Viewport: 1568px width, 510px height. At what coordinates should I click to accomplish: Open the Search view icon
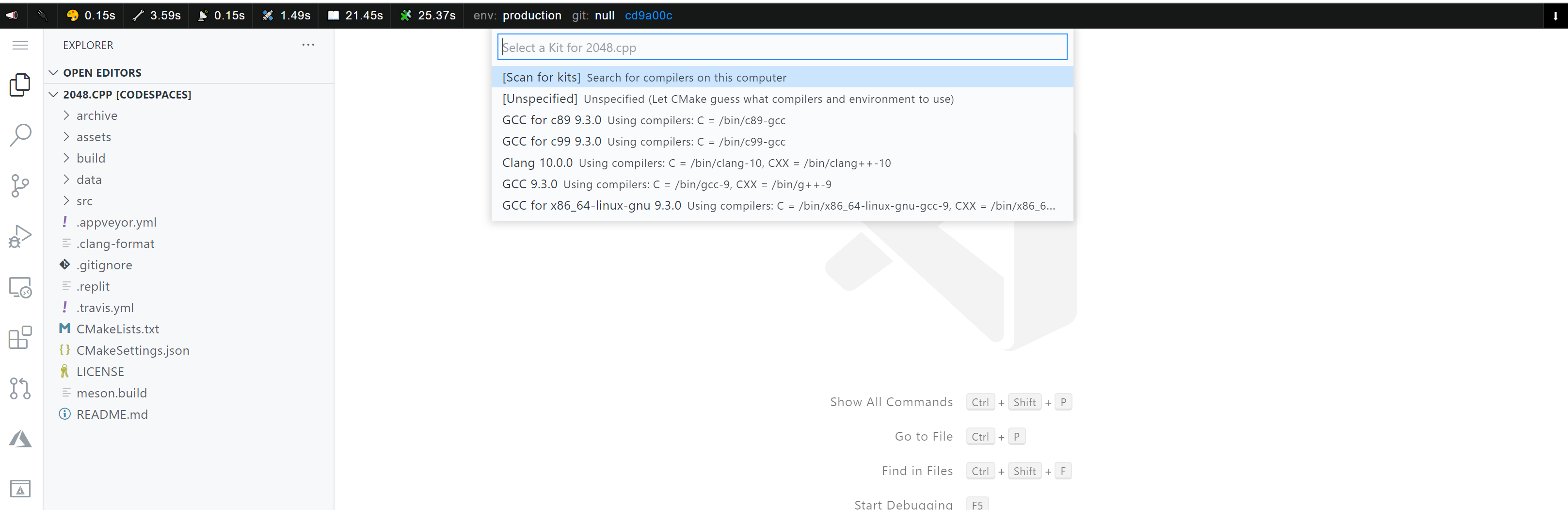click(21, 135)
